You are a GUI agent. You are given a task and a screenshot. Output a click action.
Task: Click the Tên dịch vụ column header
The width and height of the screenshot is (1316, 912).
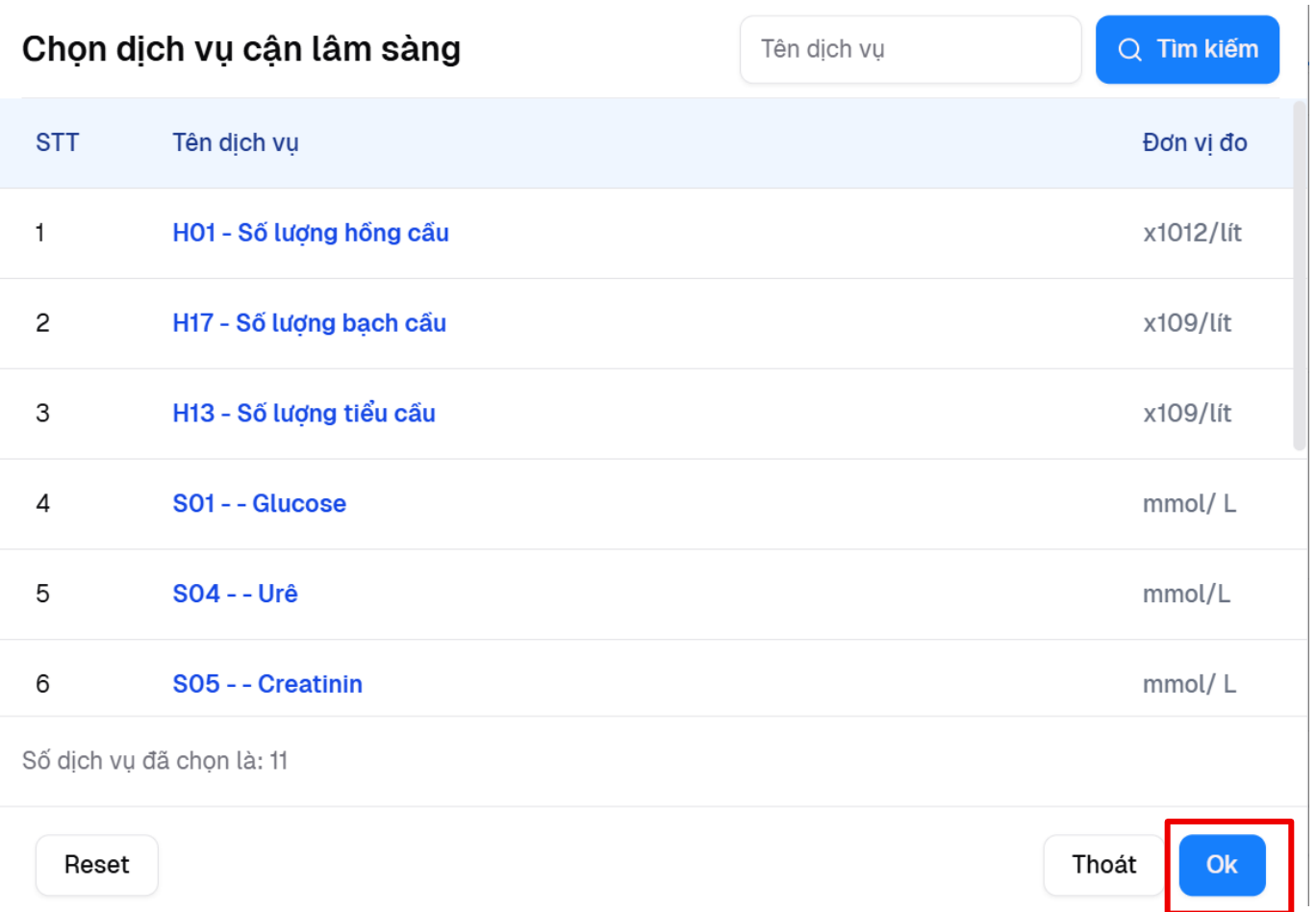tap(236, 143)
